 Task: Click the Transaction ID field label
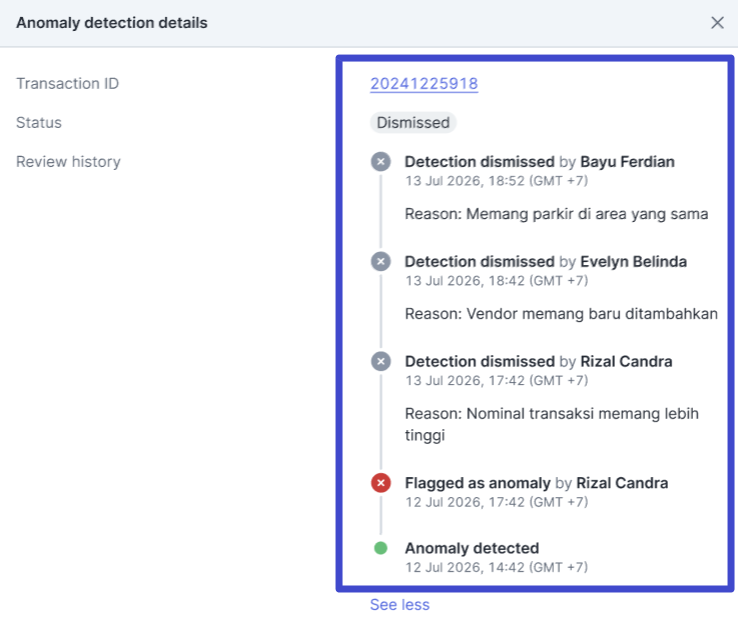pos(67,84)
